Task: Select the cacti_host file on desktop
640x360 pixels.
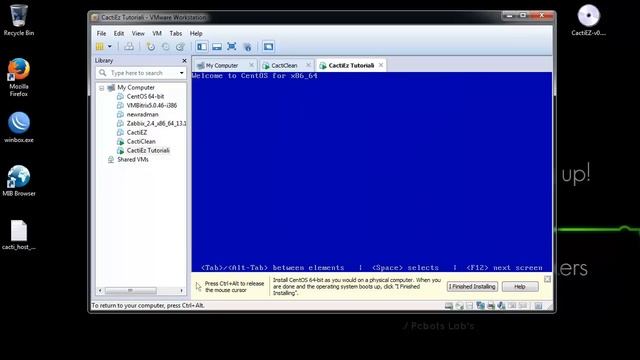Action: pyautogui.click(x=19, y=235)
